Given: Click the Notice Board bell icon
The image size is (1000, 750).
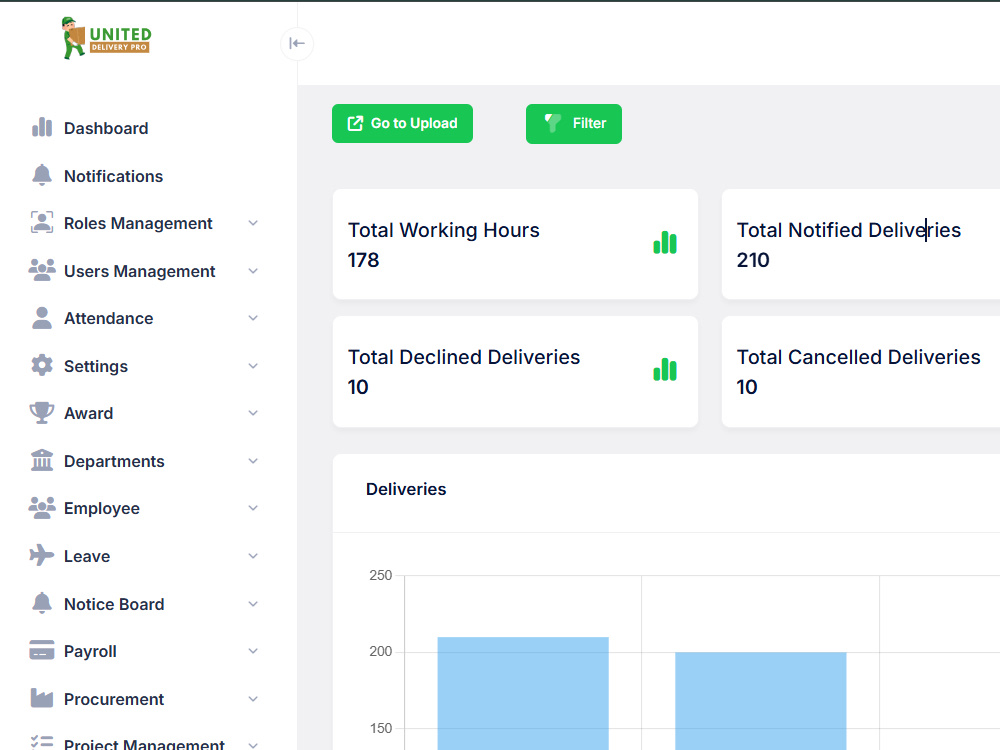Looking at the screenshot, I should tap(42, 603).
